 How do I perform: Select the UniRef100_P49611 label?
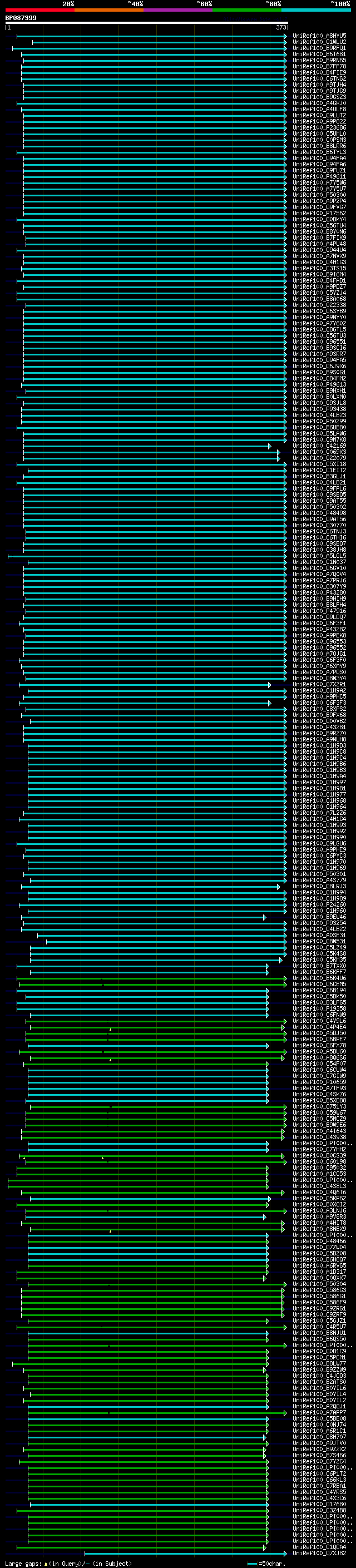(319, 176)
